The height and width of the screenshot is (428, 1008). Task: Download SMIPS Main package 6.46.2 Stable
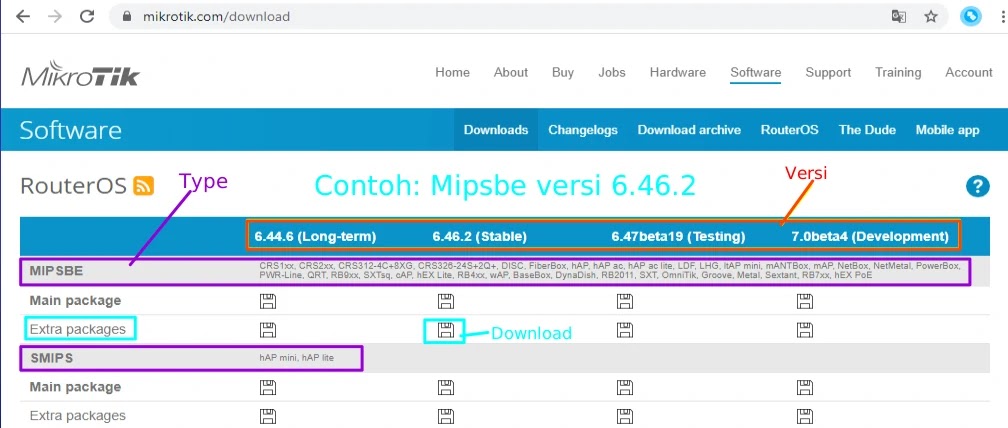point(446,388)
